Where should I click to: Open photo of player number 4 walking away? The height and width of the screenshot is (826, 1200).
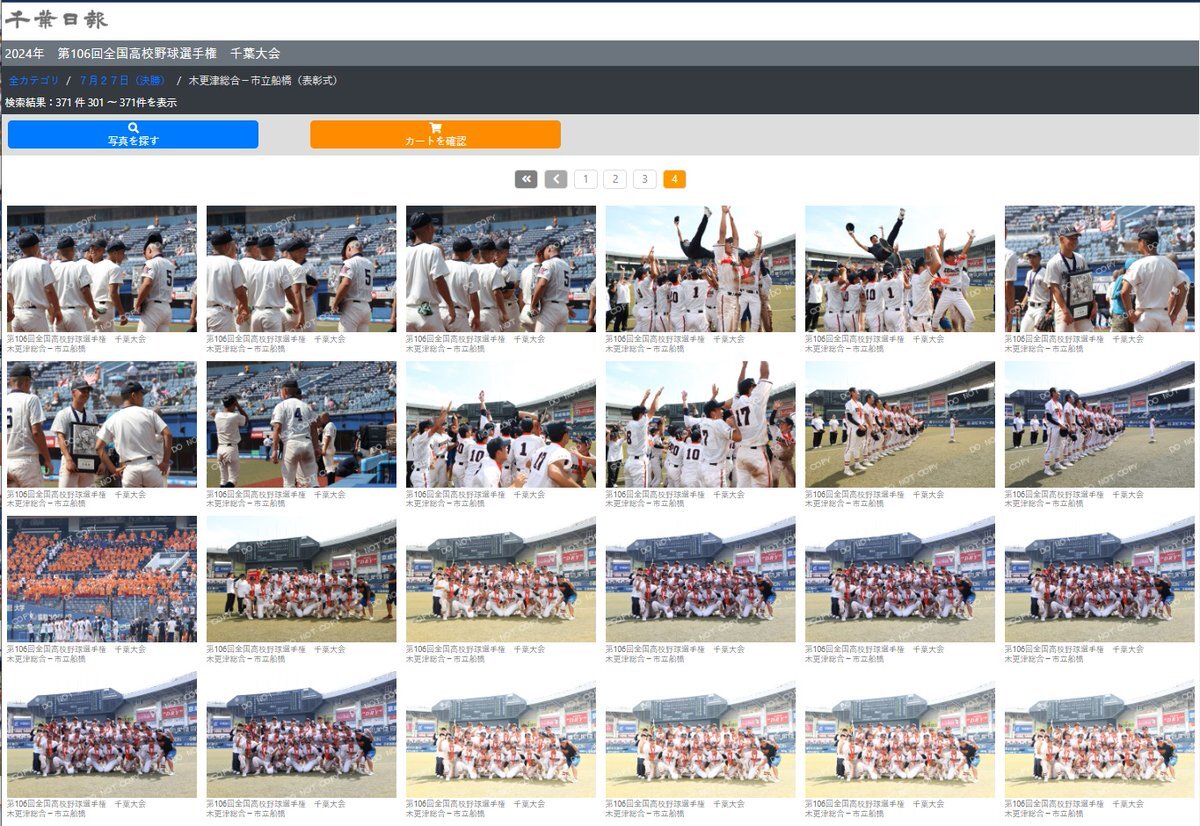click(x=301, y=424)
